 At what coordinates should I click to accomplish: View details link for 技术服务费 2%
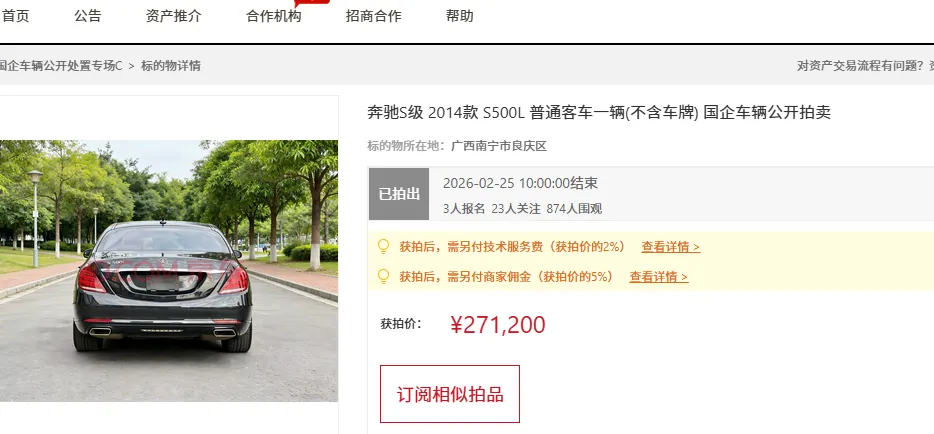click(671, 246)
